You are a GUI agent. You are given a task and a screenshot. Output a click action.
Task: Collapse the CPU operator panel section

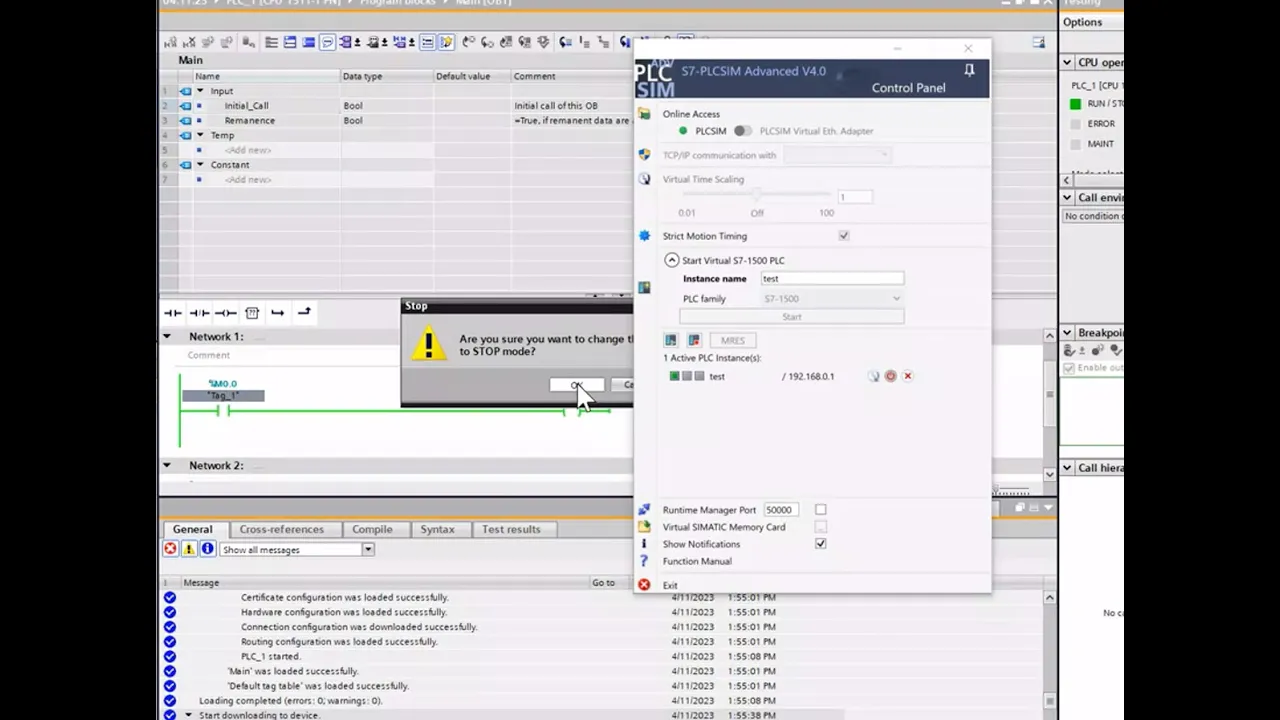tap(1067, 62)
